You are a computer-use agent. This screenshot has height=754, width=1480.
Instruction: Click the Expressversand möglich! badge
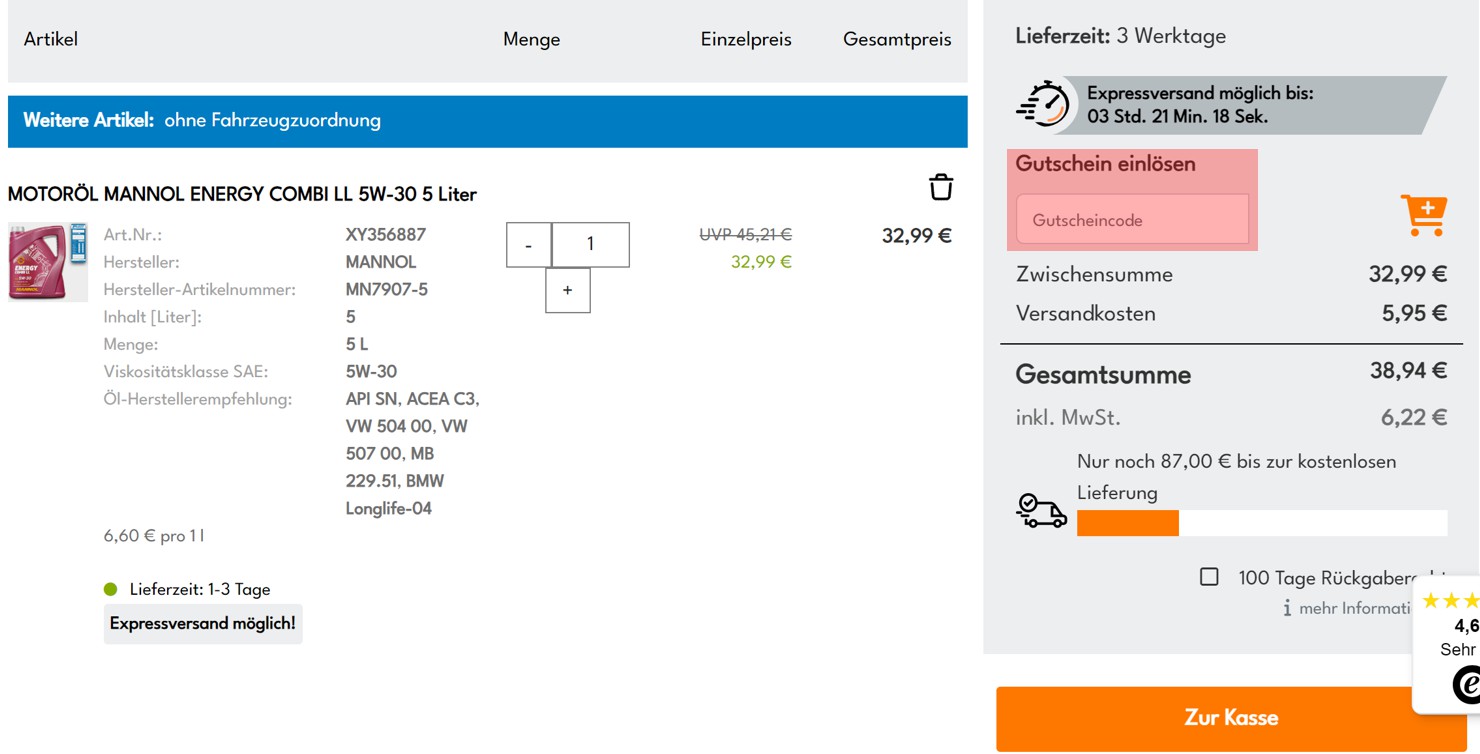pyautogui.click(x=203, y=623)
